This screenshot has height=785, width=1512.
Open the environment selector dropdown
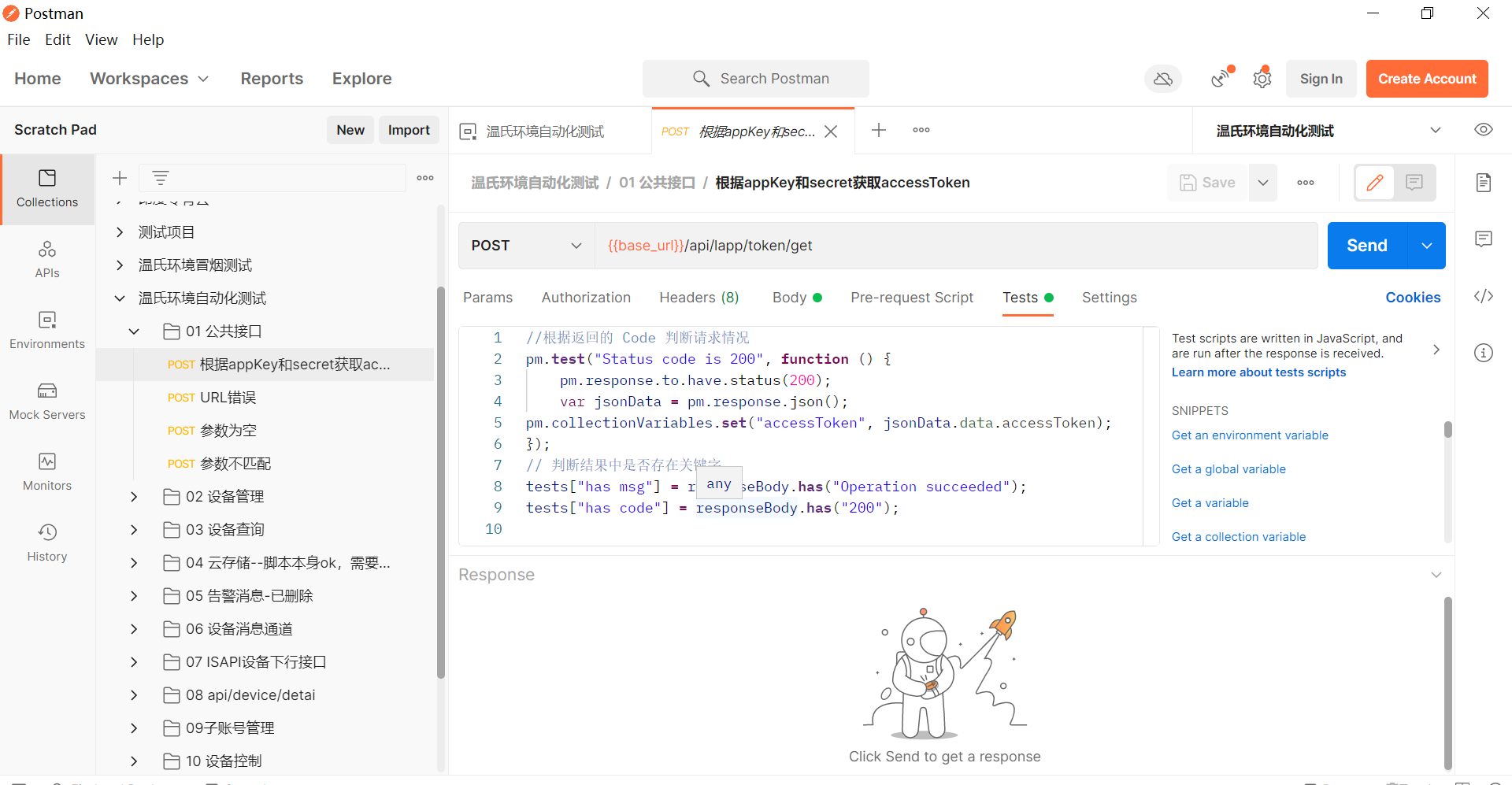pyautogui.click(x=1329, y=131)
